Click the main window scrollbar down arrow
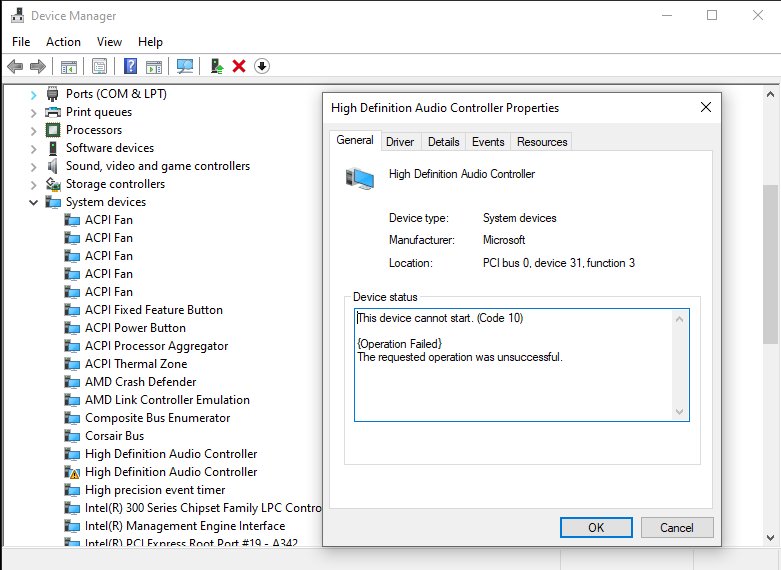Viewport: 781px width, 570px height. pos(770,538)
